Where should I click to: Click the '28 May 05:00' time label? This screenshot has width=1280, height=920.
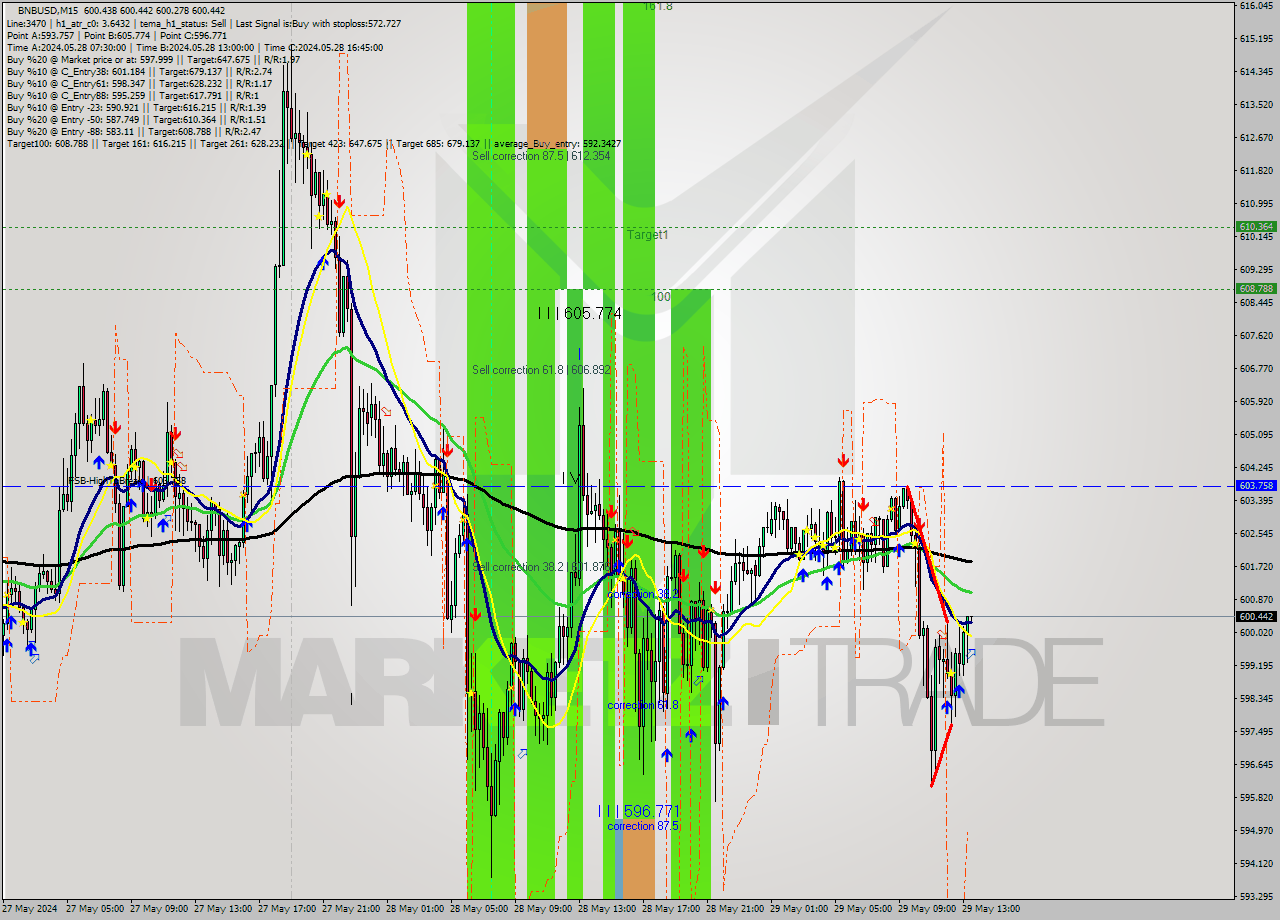click(x=479, y=909)
